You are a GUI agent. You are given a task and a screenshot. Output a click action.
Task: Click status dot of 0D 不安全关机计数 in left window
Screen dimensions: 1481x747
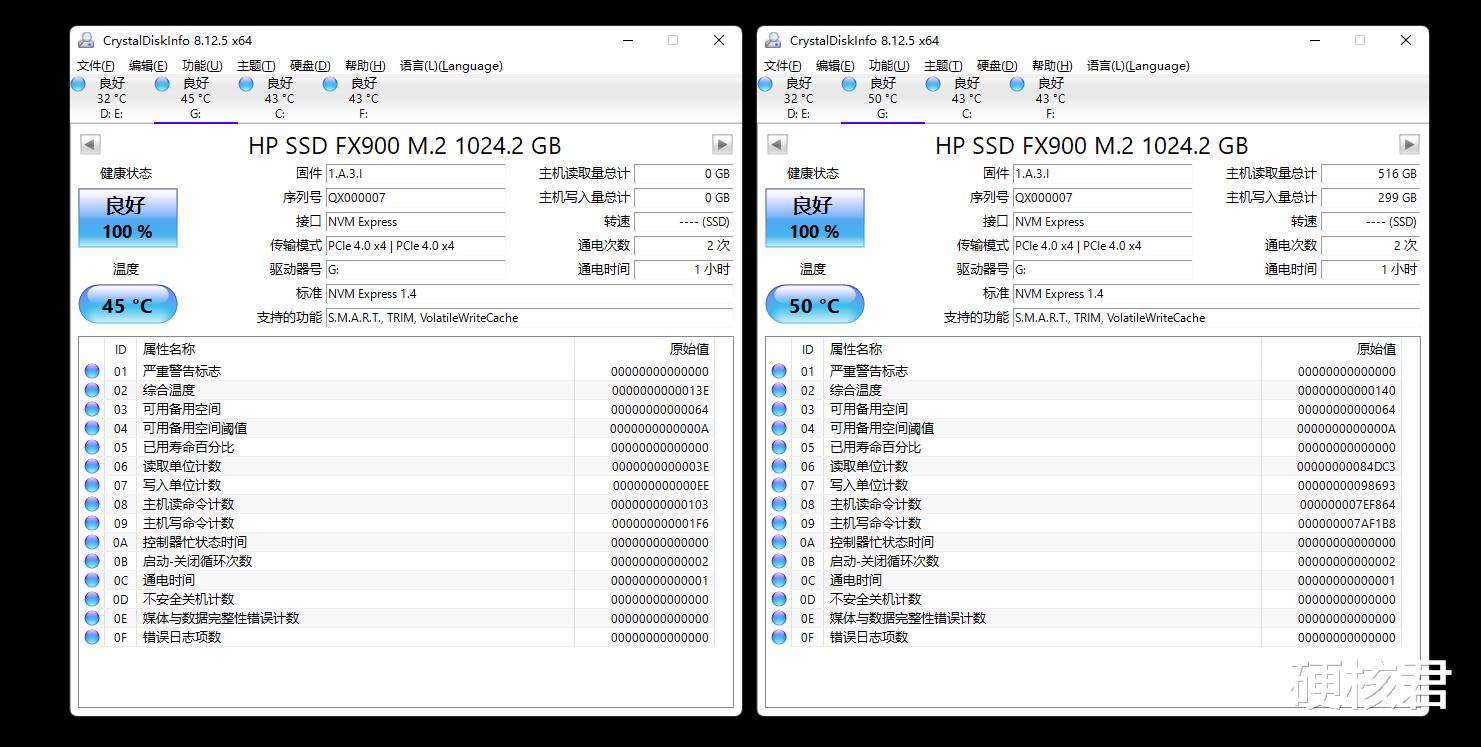(x=92, y=599)
